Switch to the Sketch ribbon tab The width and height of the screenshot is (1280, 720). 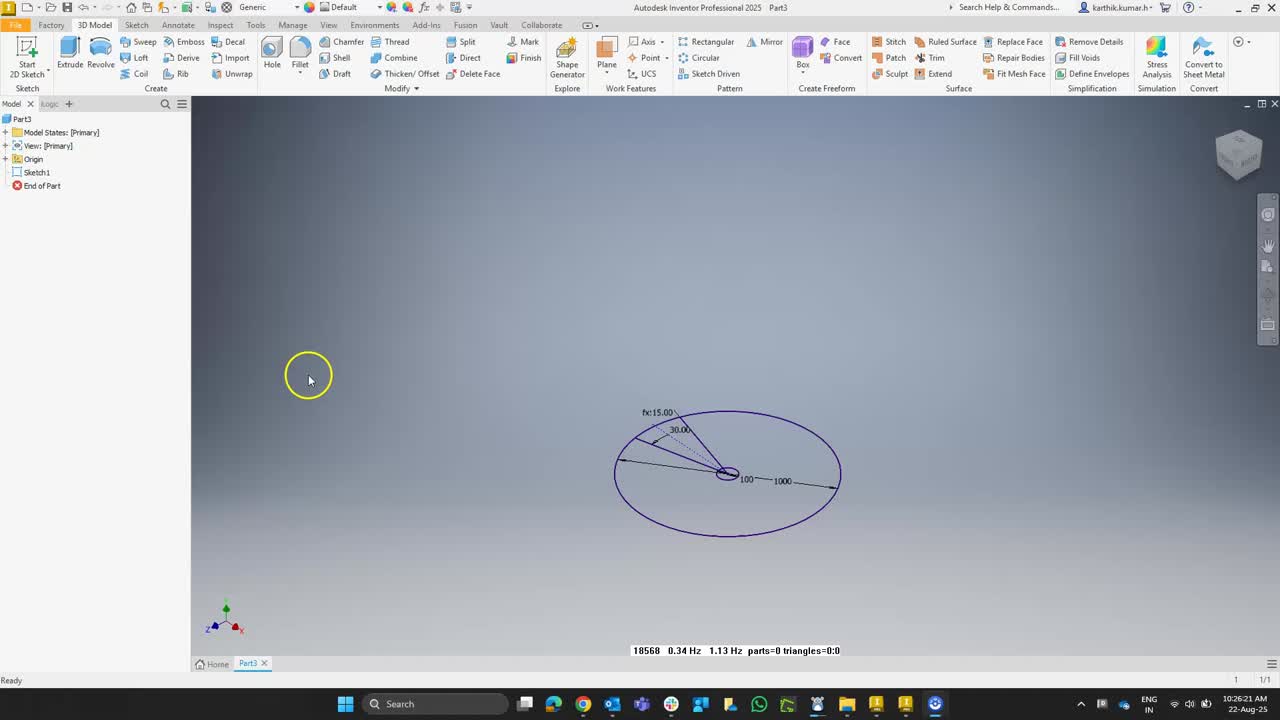(136, 25)
